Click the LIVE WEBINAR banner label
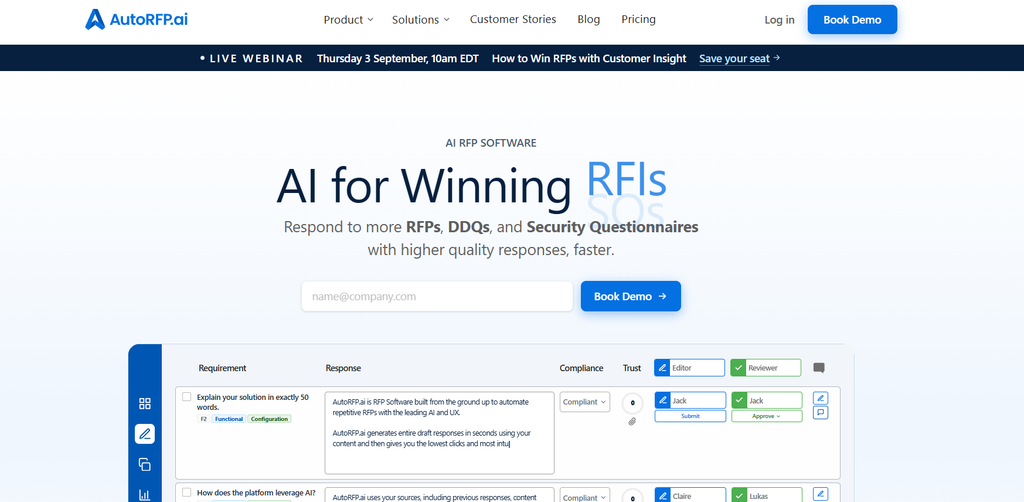 tap(251, 58)
